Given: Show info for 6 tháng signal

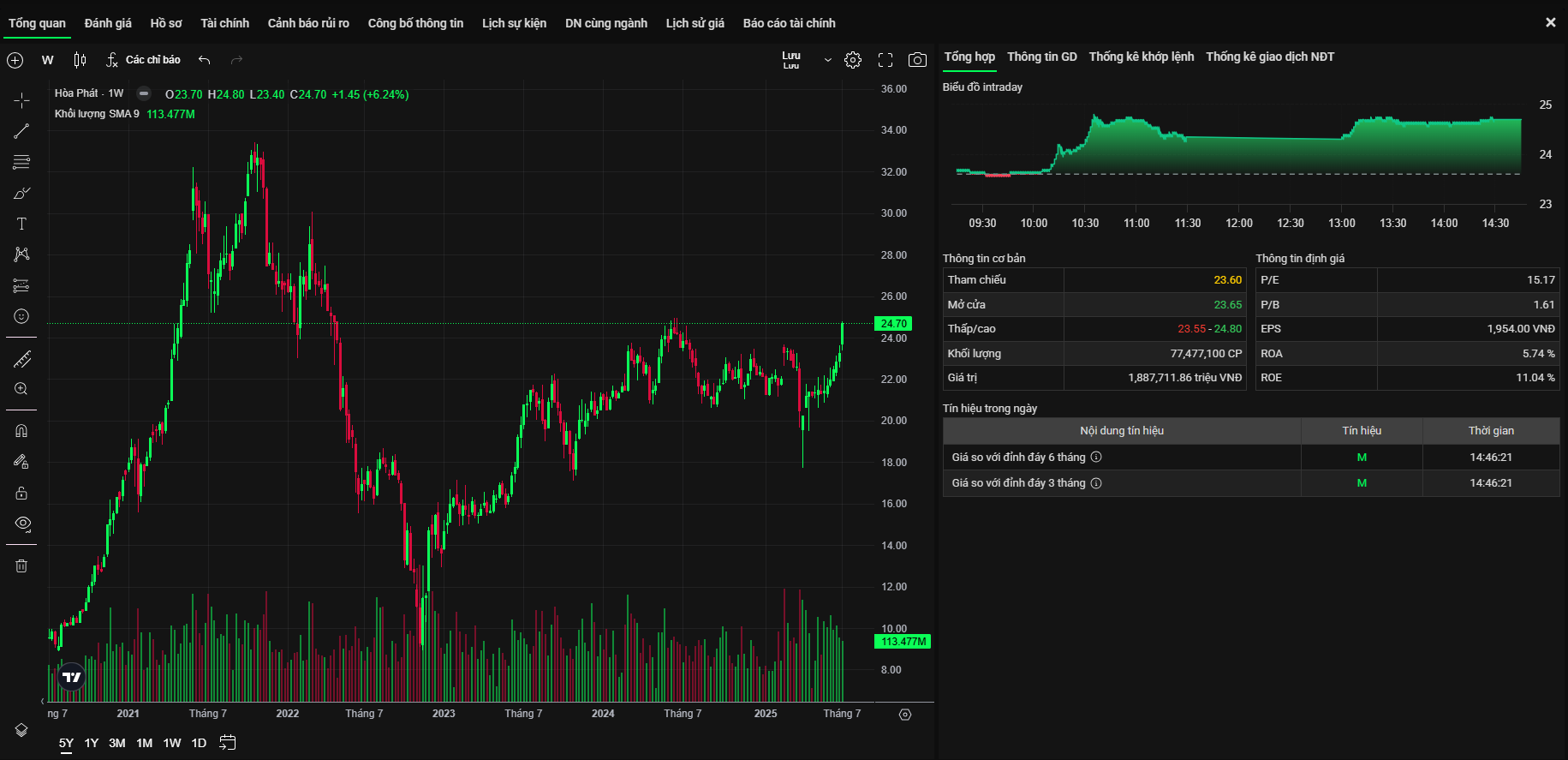Looking at the screenshot, I should coord(1096,458).
